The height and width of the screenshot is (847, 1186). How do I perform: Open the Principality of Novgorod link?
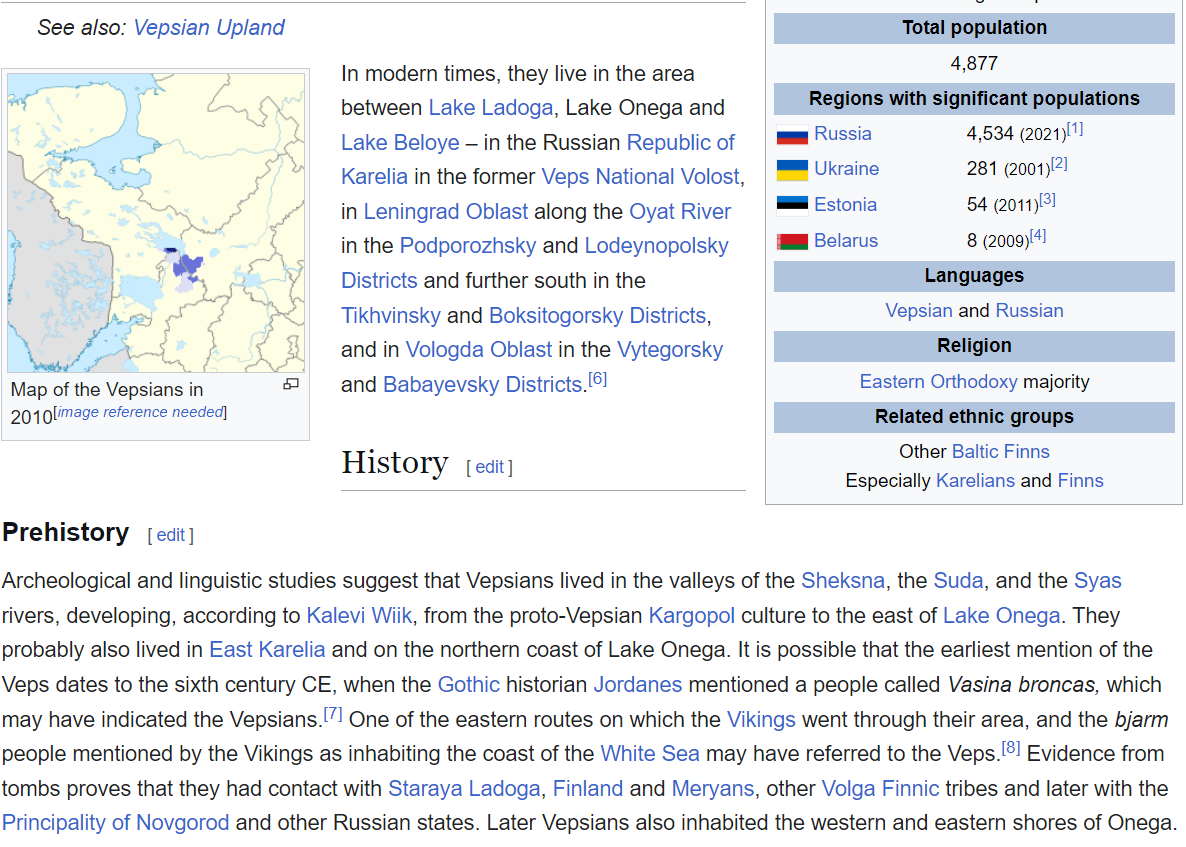pyautogui.click(x=115, y=823)
